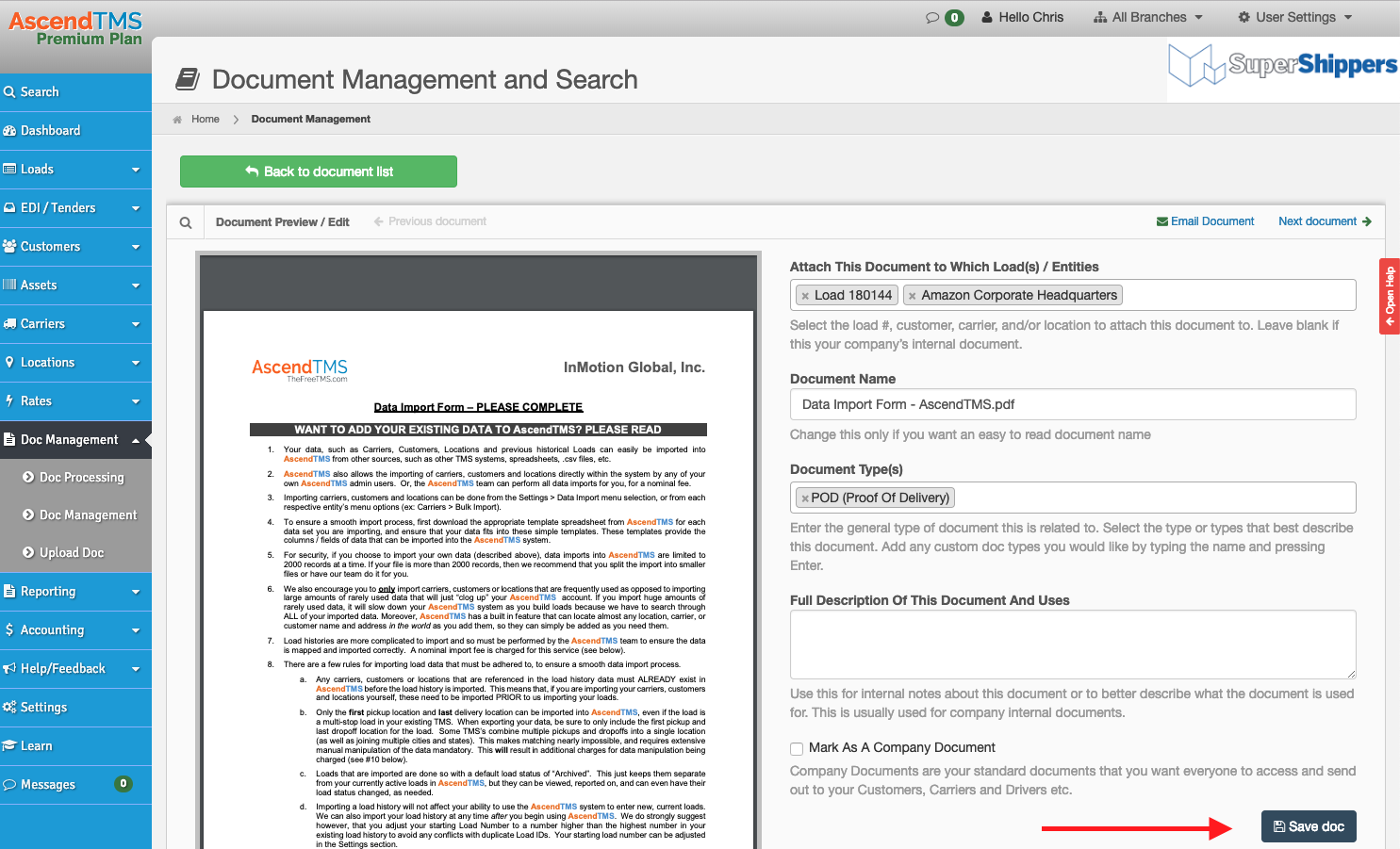Screen dimensions: 1400x849
Task: Click the Data Import Form document preview
Action: click(478, 551)
